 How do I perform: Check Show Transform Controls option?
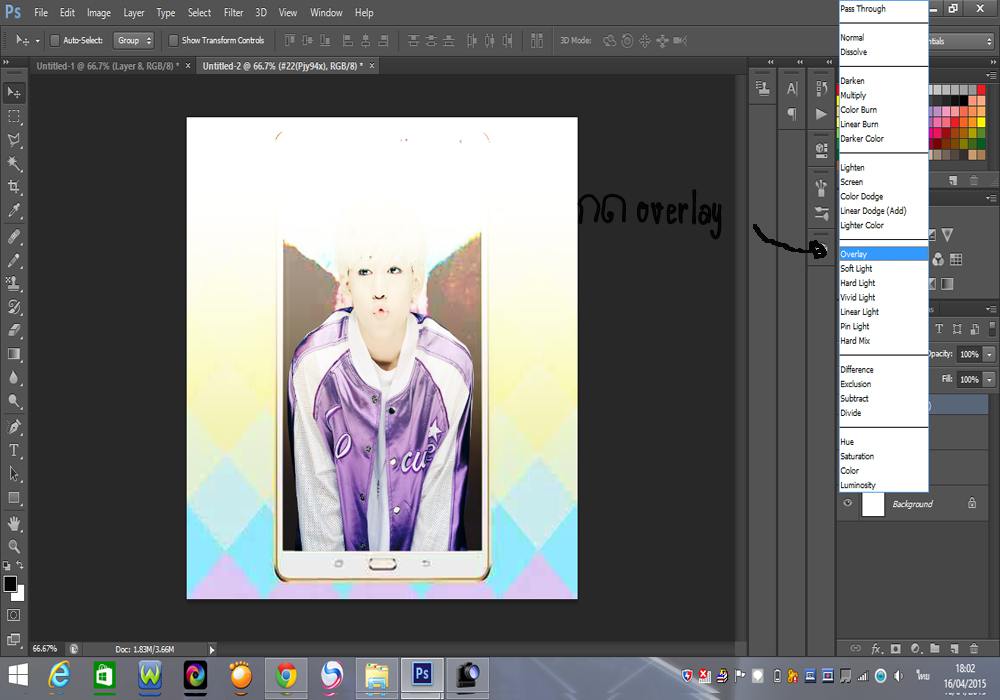(173, 41)
